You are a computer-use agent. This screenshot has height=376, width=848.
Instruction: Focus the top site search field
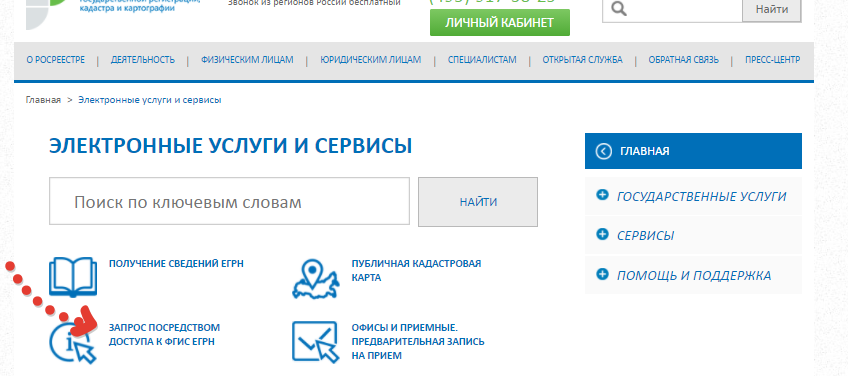pyautogui.click(x=672, y=10)
